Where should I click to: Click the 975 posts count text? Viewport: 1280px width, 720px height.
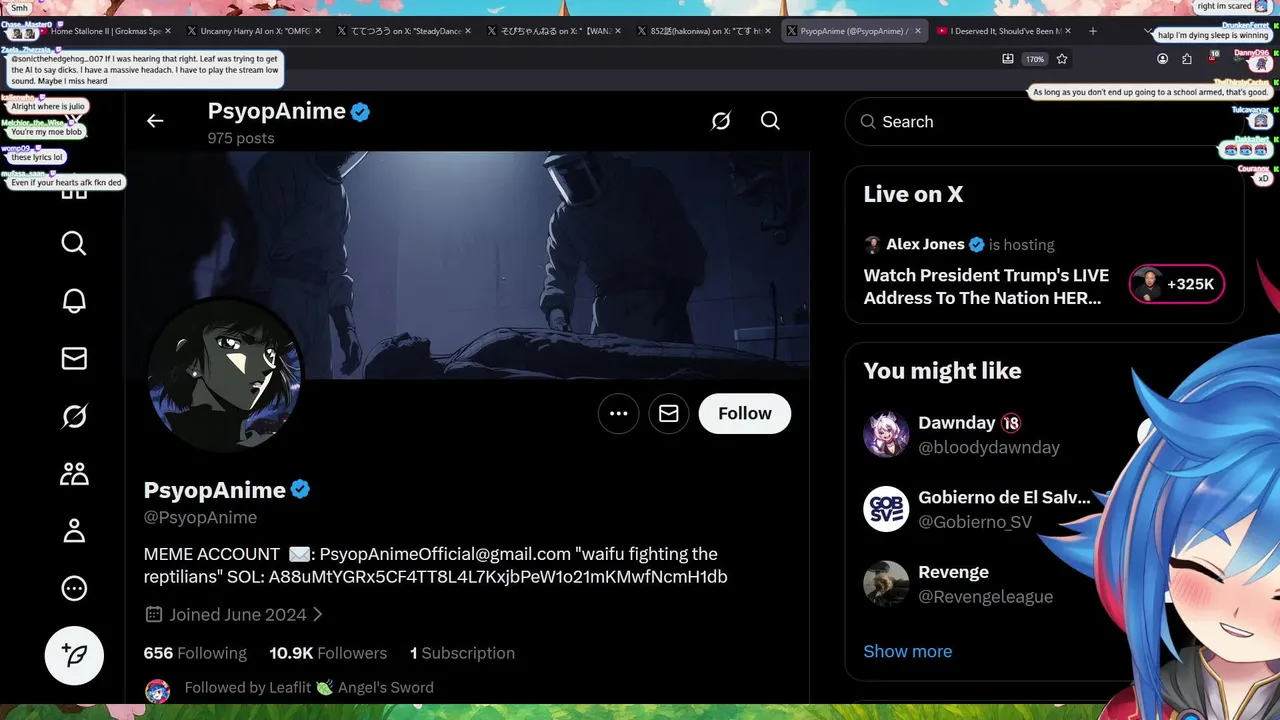(241, 138)
